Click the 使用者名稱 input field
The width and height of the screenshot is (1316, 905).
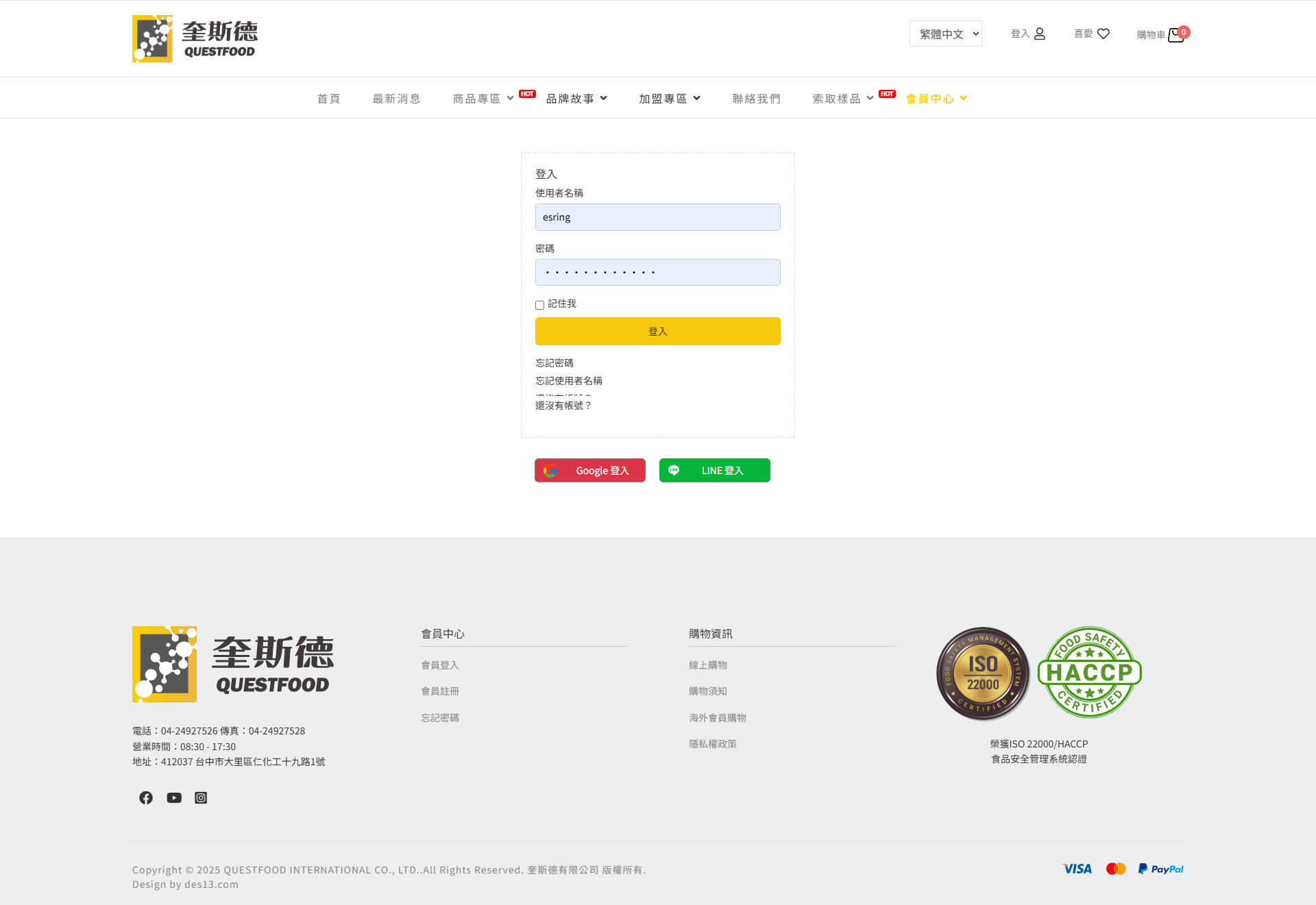[x=657, y=217]
